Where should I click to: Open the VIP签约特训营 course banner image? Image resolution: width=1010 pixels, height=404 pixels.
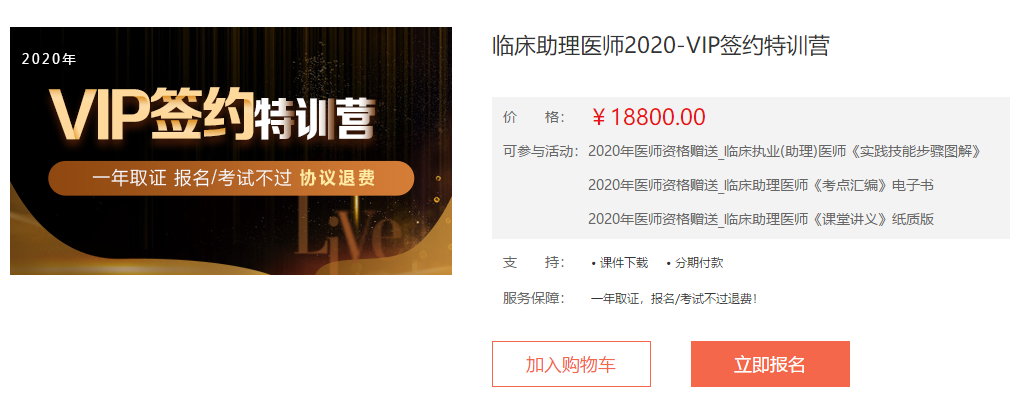point(231,151)
